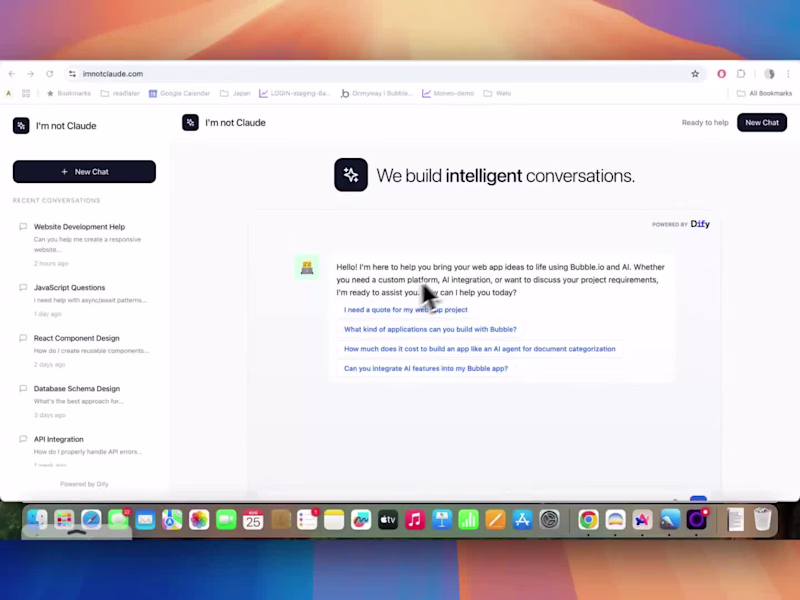Open the Moneo-demo bookmark
The width and height of the screenshot is (800, 600).
448,93
